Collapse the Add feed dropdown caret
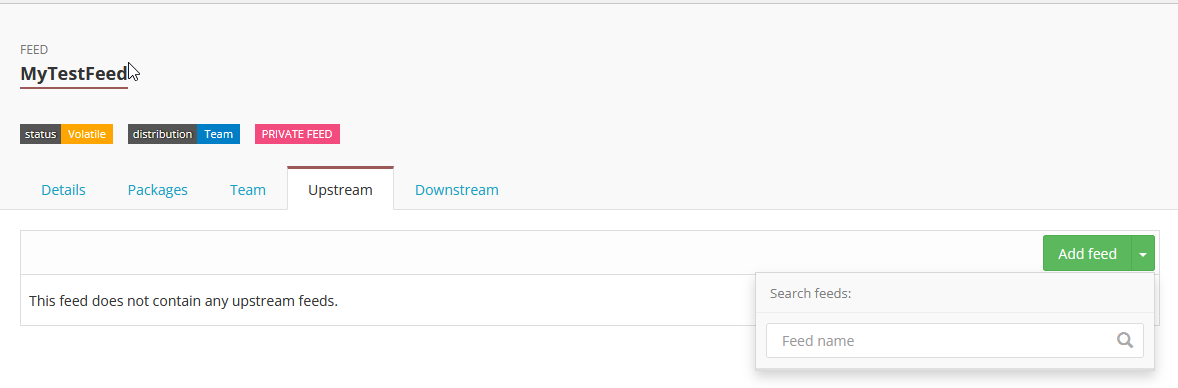This screenshot has width=1178, height=388. tap(1143, 254)
